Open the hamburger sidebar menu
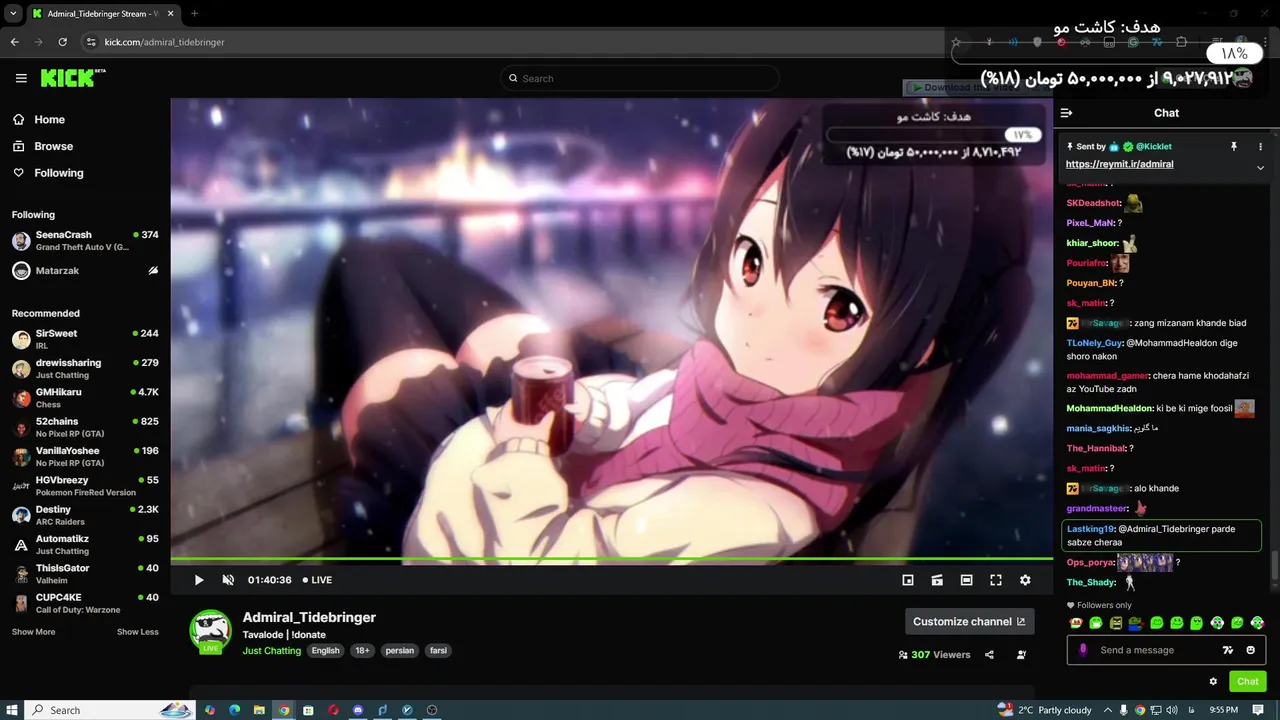The height and width of the screenshot is (720, 1280). click(x=21, y=78)
